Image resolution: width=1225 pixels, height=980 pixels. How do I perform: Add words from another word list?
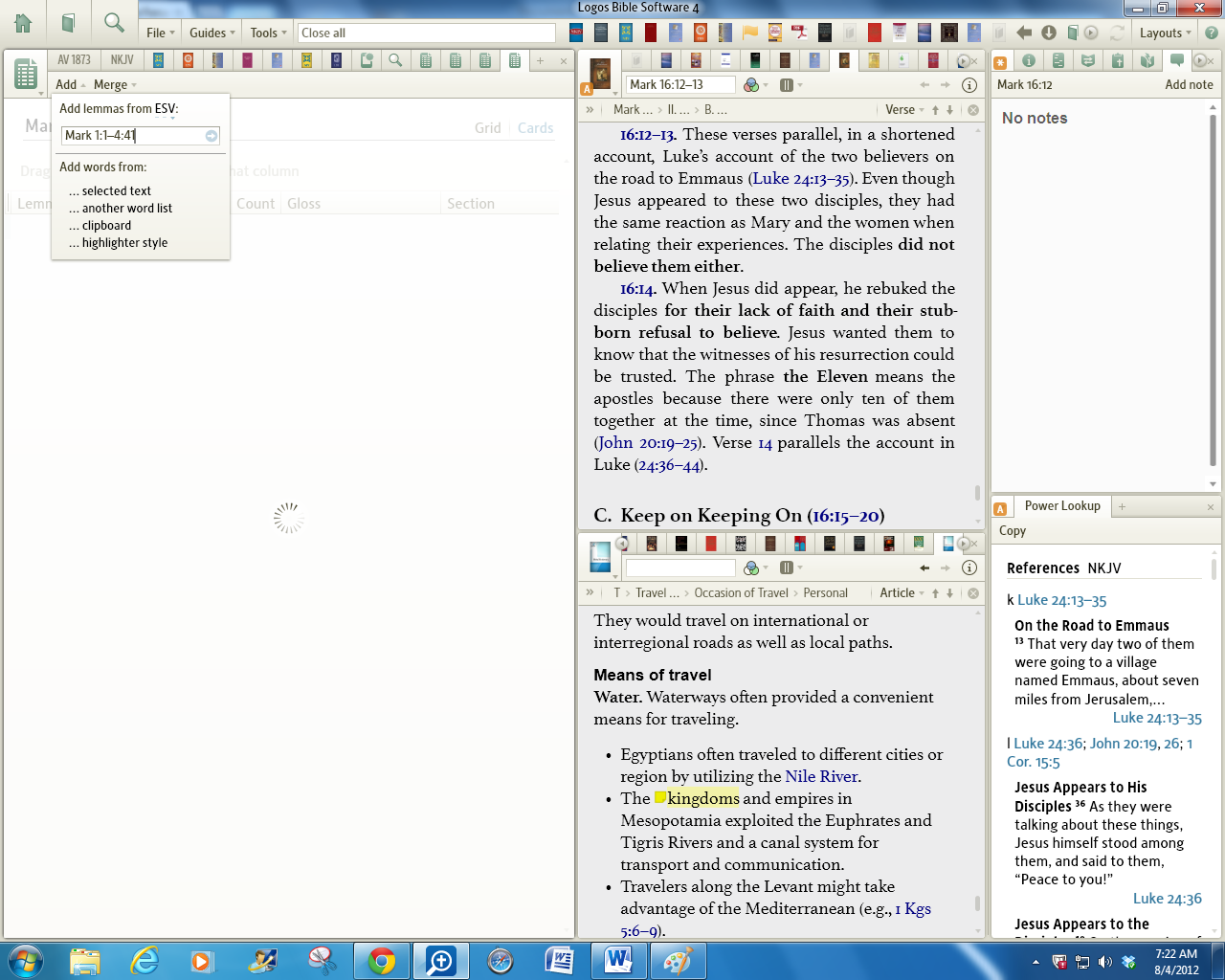coord(121,209)
